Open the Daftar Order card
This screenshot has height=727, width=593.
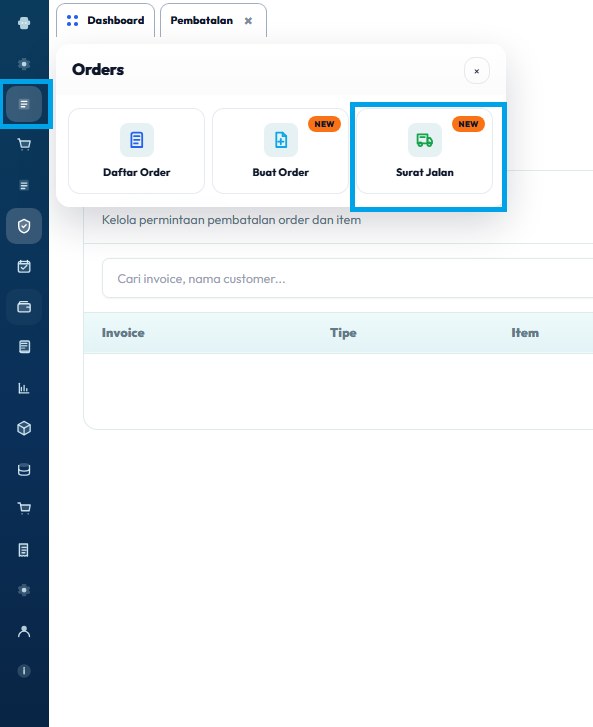point(136,151)
